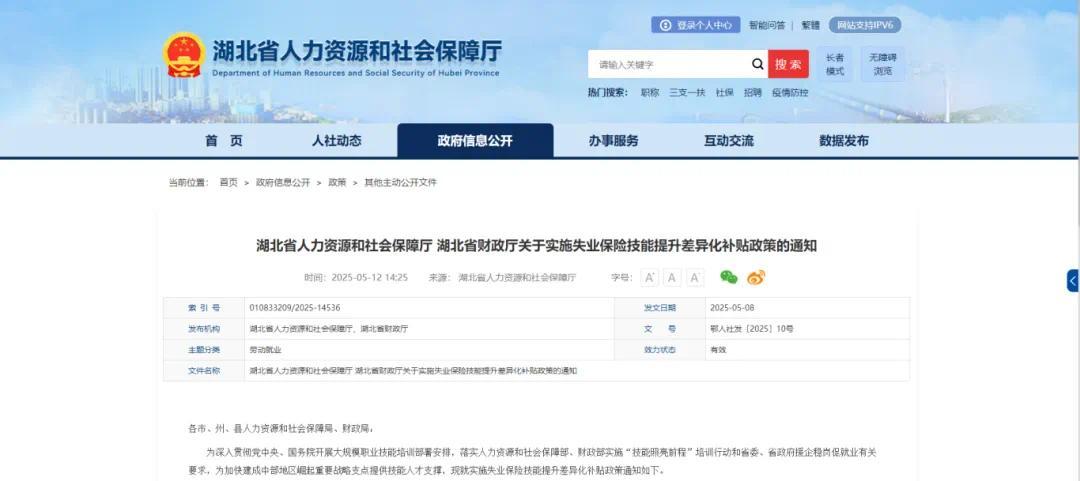Decrease font size with small A
The height and width of the screenshot is (481, 1080).
pos(695,278)
